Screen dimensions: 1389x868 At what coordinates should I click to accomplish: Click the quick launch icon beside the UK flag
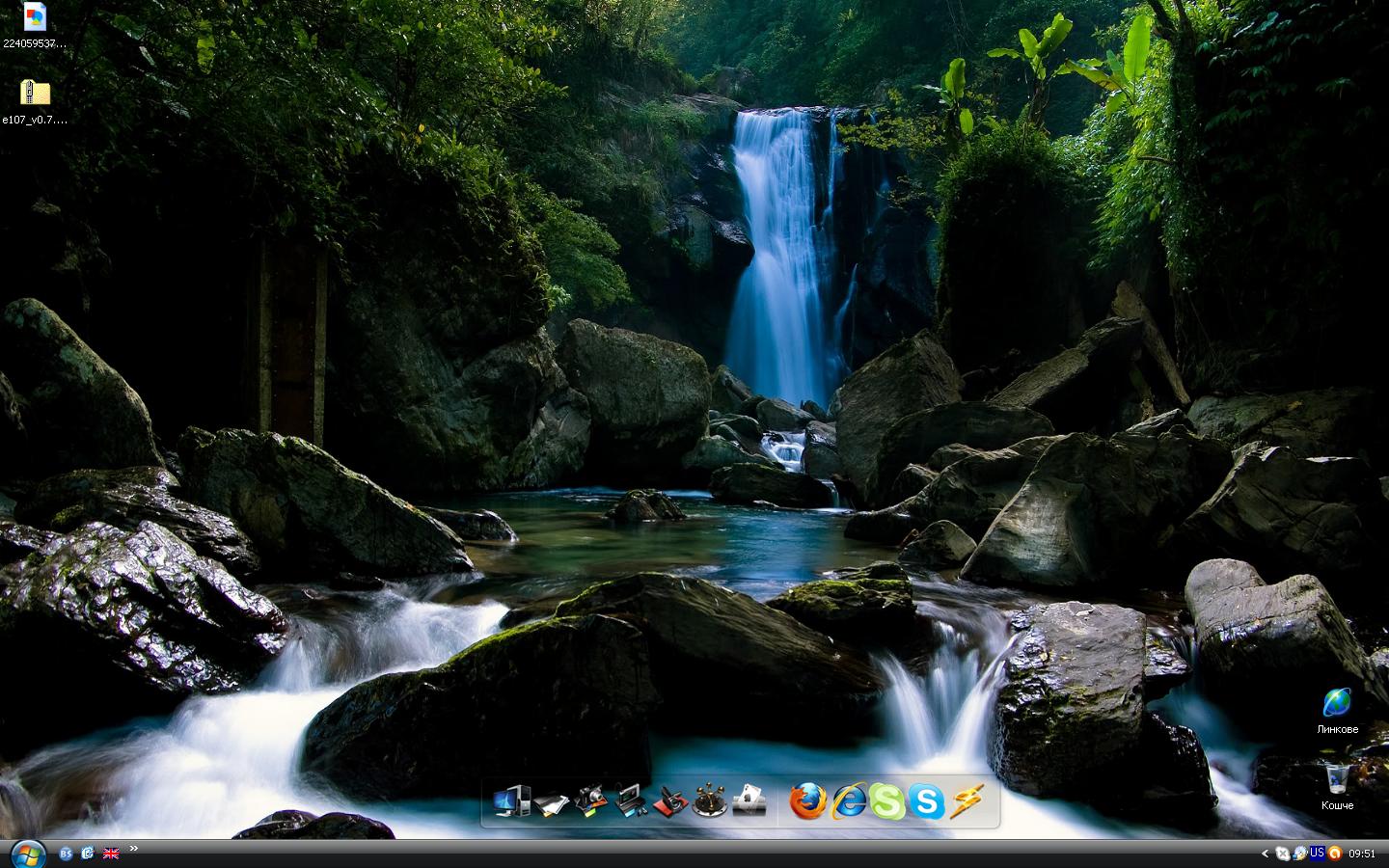click(88, 854)
